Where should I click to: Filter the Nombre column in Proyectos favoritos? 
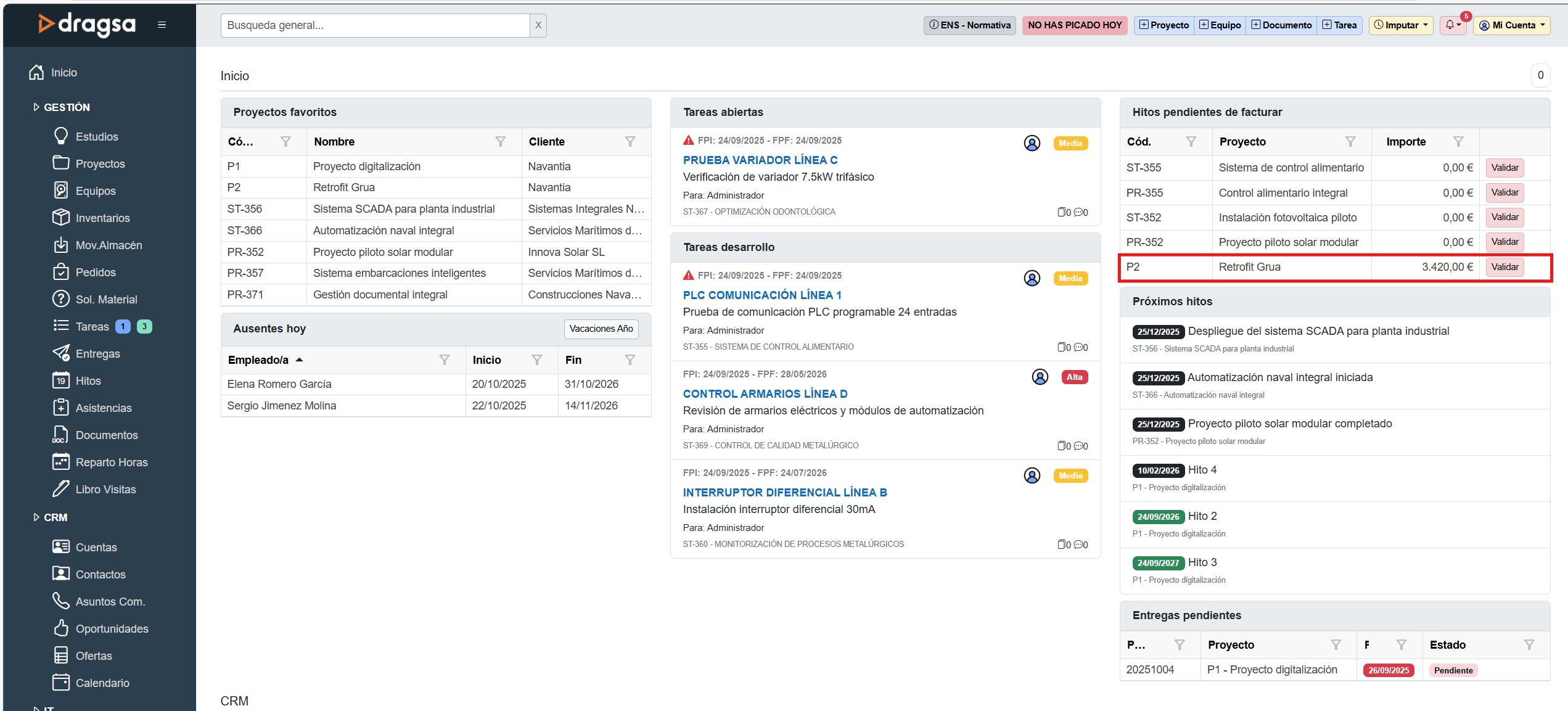tap(500, 142)
